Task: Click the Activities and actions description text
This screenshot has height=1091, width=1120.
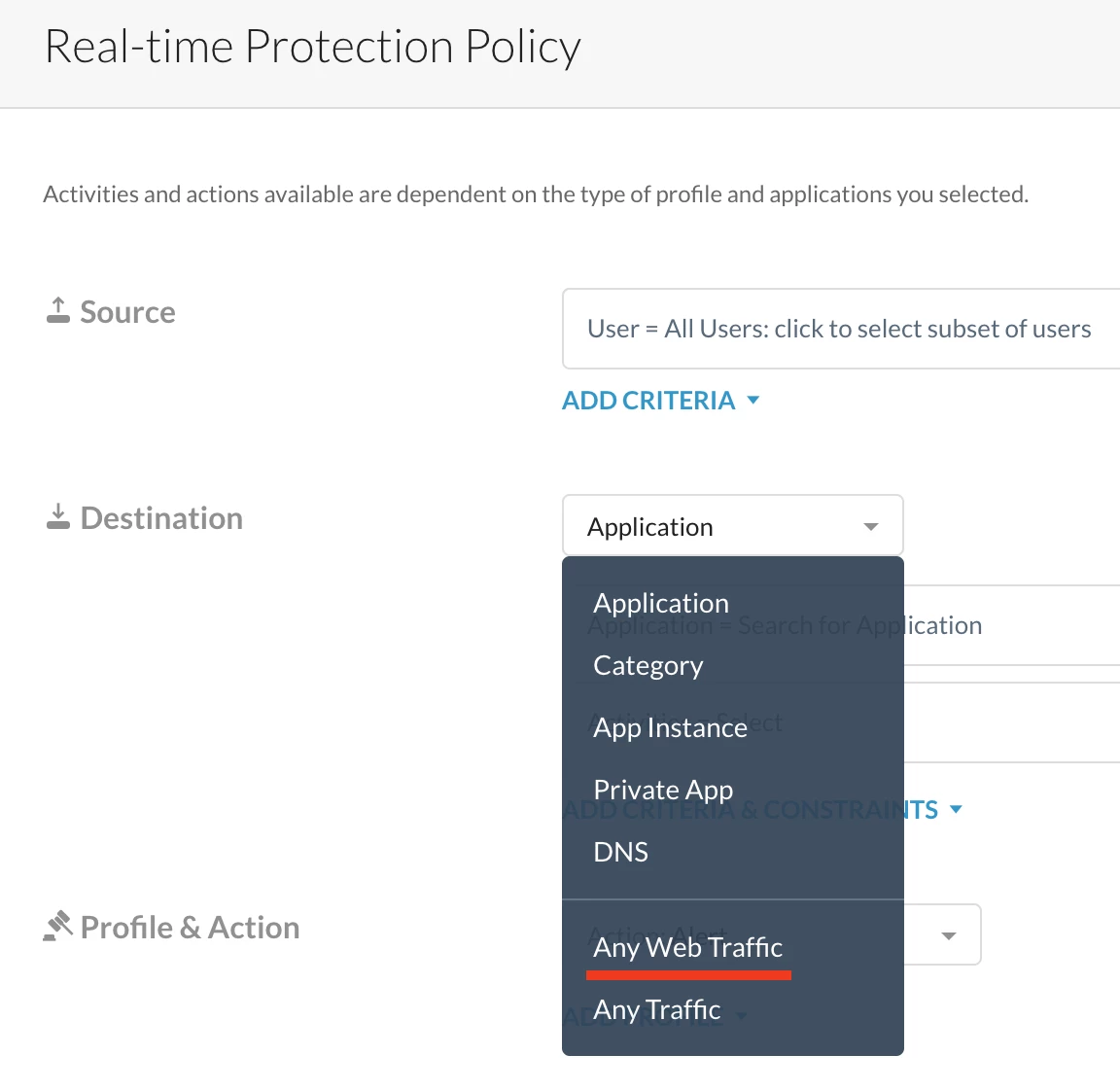Action: [536, 194]
